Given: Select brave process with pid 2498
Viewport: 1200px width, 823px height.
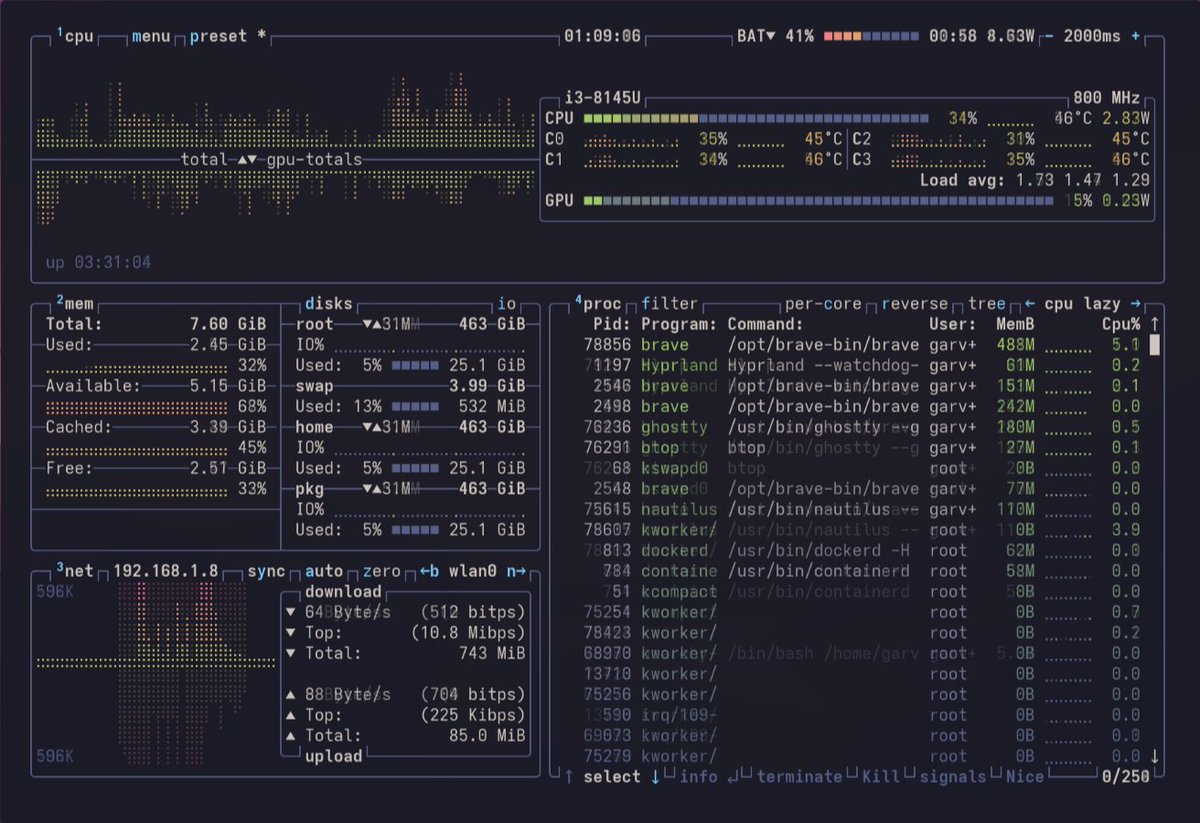Looking at the screenshot, I should click(x=863, y=406).
